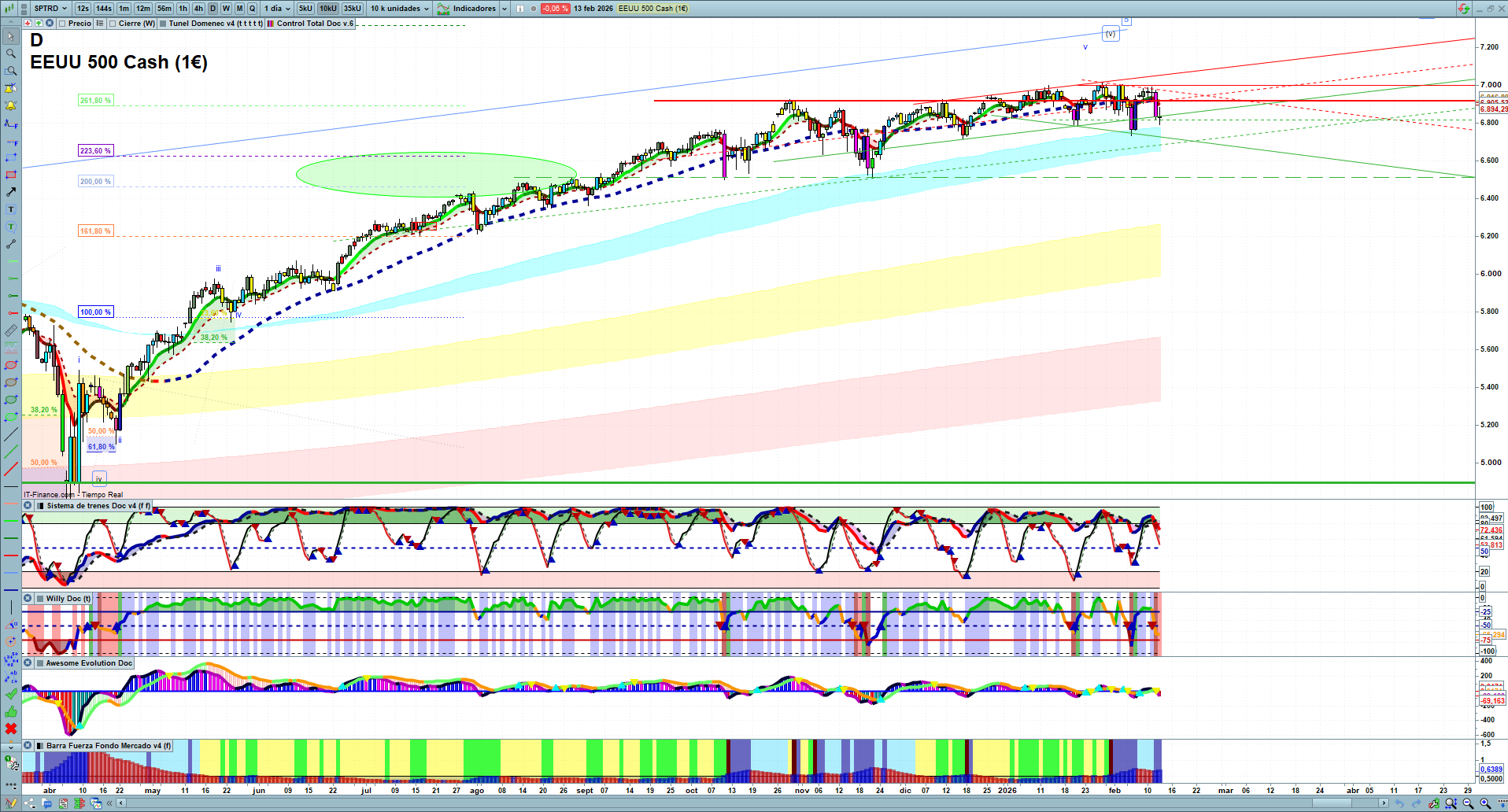
Task: Select the 1h timeframe
Action: click(x=183, y=9)
